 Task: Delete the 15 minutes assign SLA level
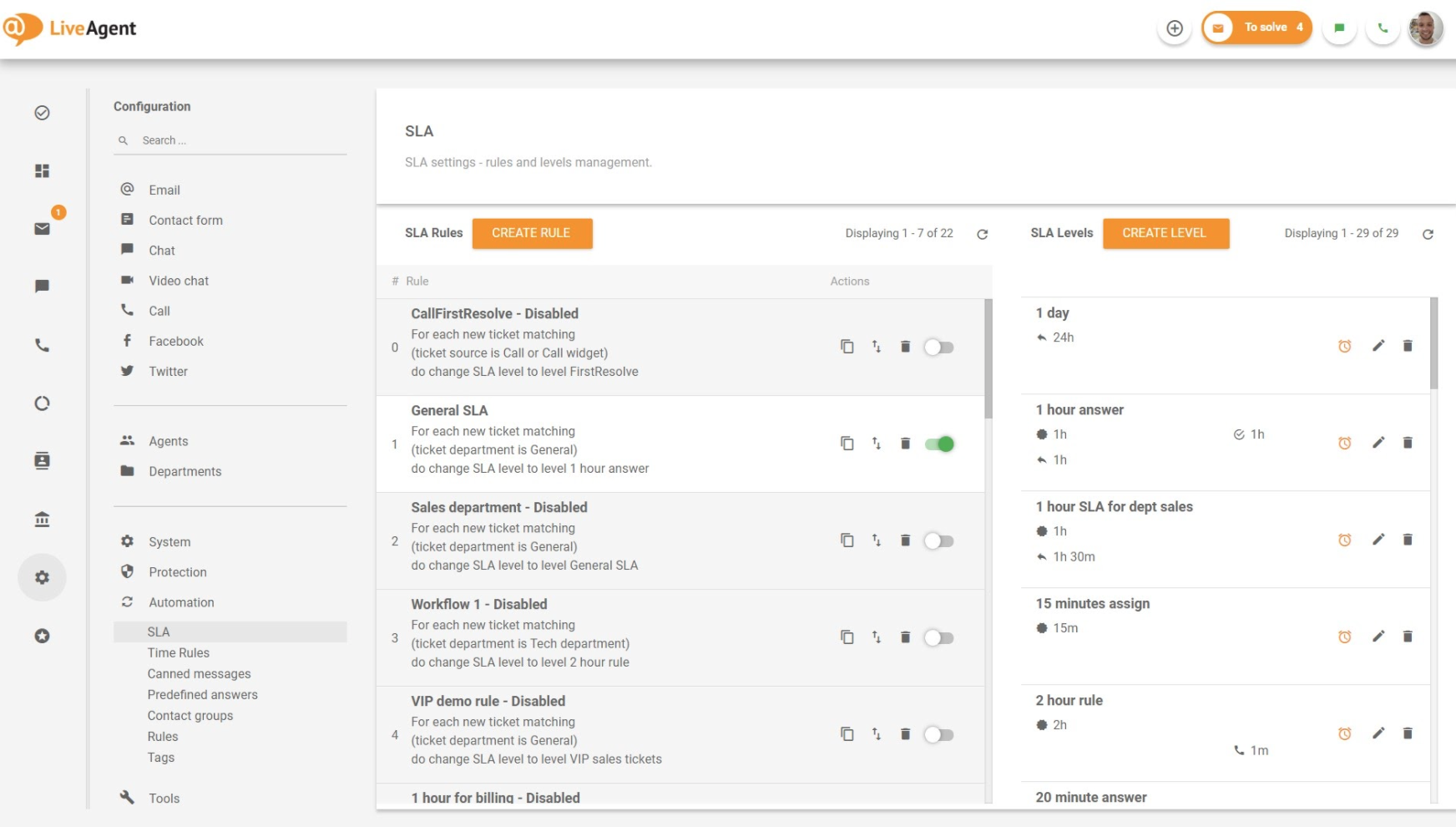(x=1408, y=636)
